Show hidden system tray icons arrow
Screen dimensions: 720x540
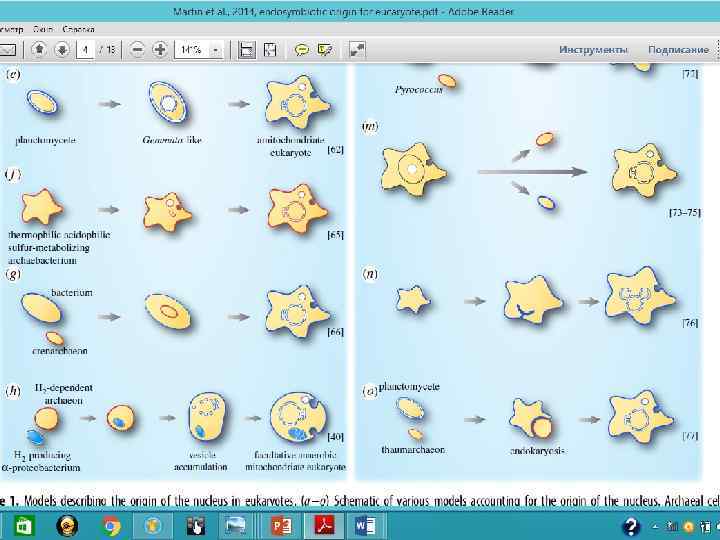656,527
